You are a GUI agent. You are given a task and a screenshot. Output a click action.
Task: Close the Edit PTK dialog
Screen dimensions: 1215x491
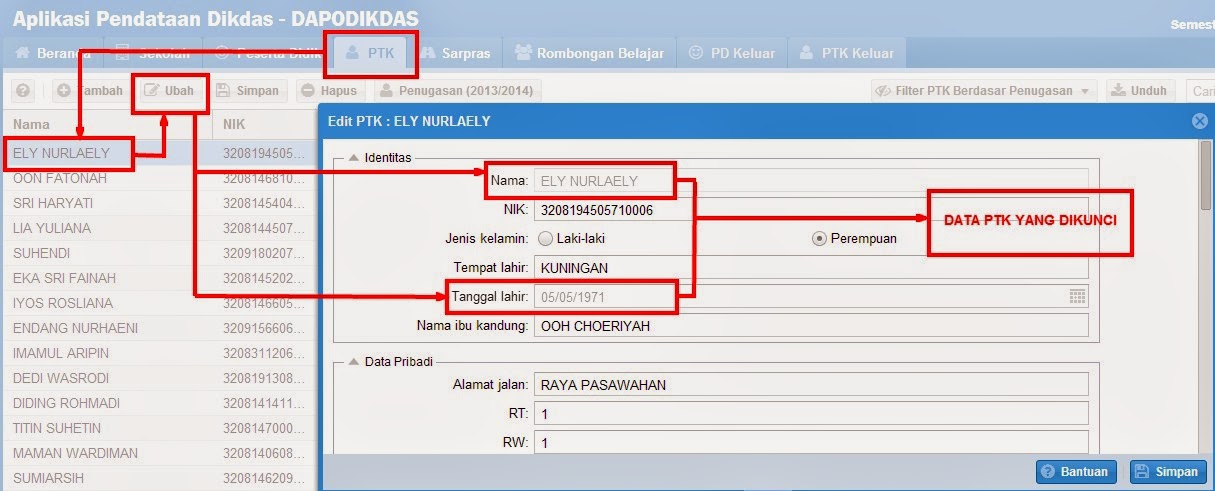pyautogui.click(x=1199, y=121)
